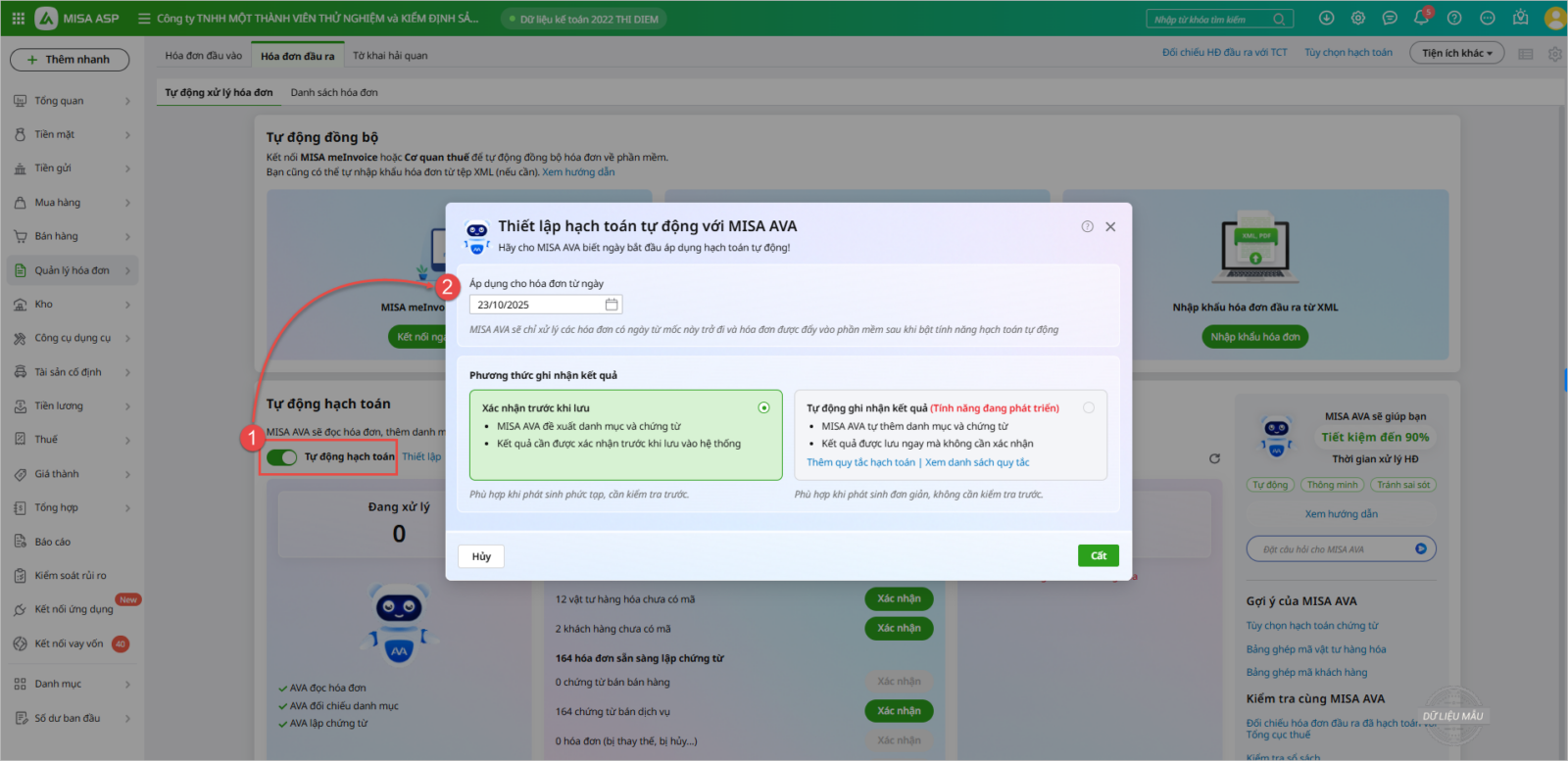Open the settings gear in top bar
The height and width of the screenshot is (761, 1568).
[1357, 19]
